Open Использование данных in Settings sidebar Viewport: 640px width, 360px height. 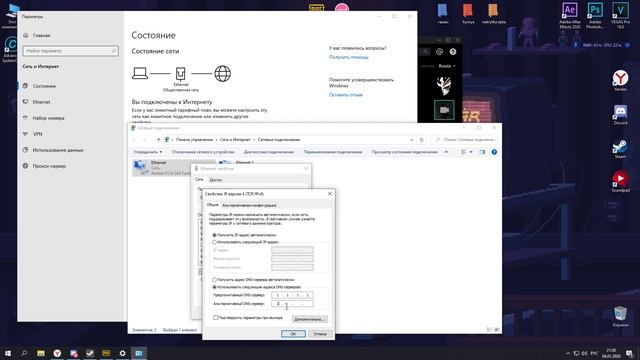tap(58, 150)
